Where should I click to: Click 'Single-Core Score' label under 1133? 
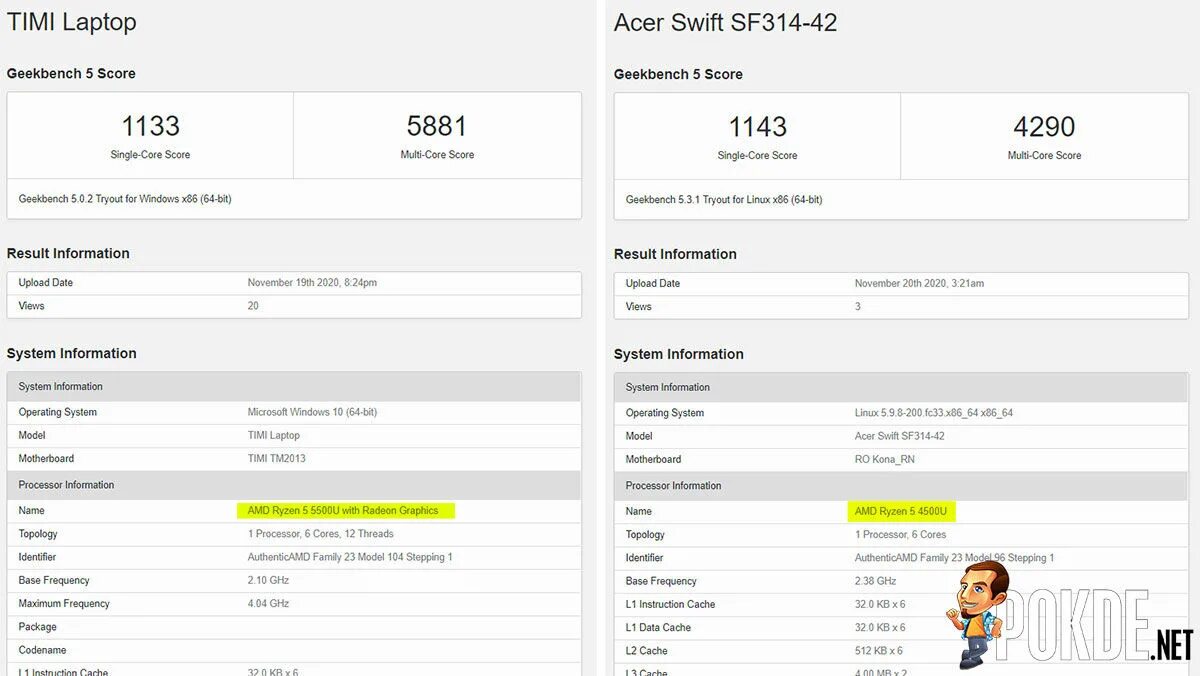coord(150,155)
